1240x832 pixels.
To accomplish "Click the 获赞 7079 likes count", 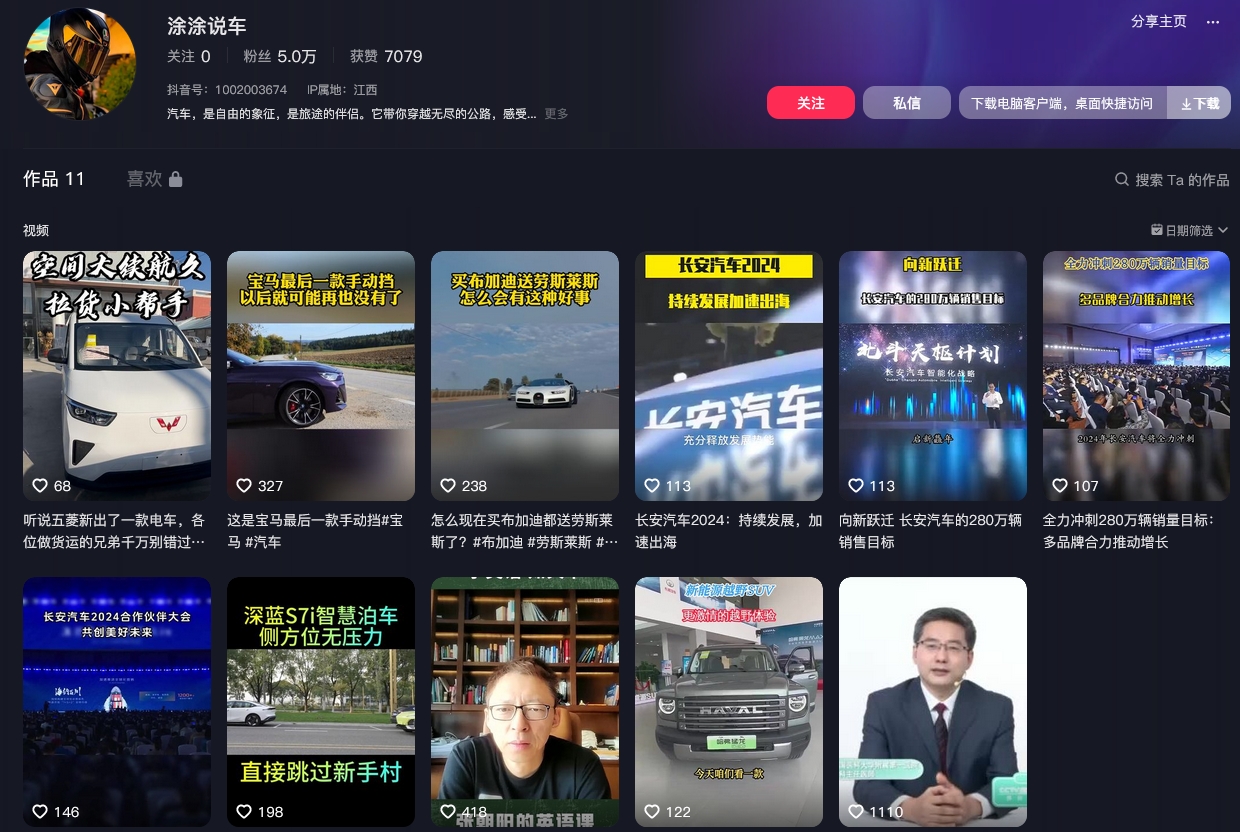I will [386, 56].
